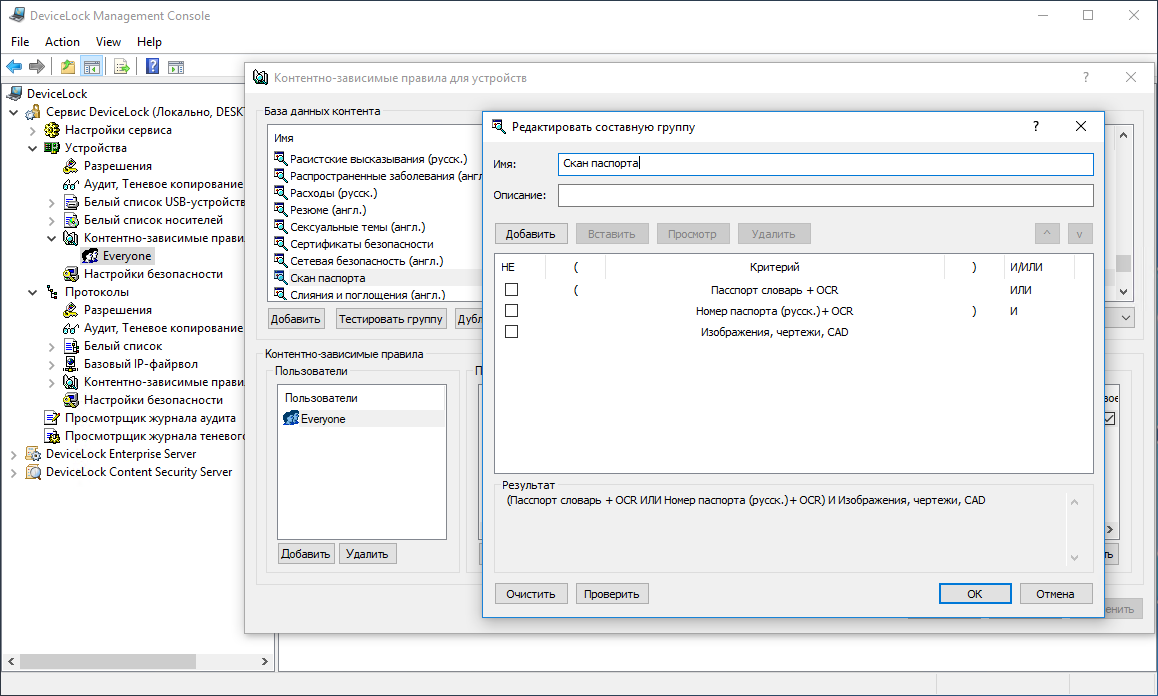Select Скан паспорта in content database list
The image size is (1158, 696).
point(328,278)
